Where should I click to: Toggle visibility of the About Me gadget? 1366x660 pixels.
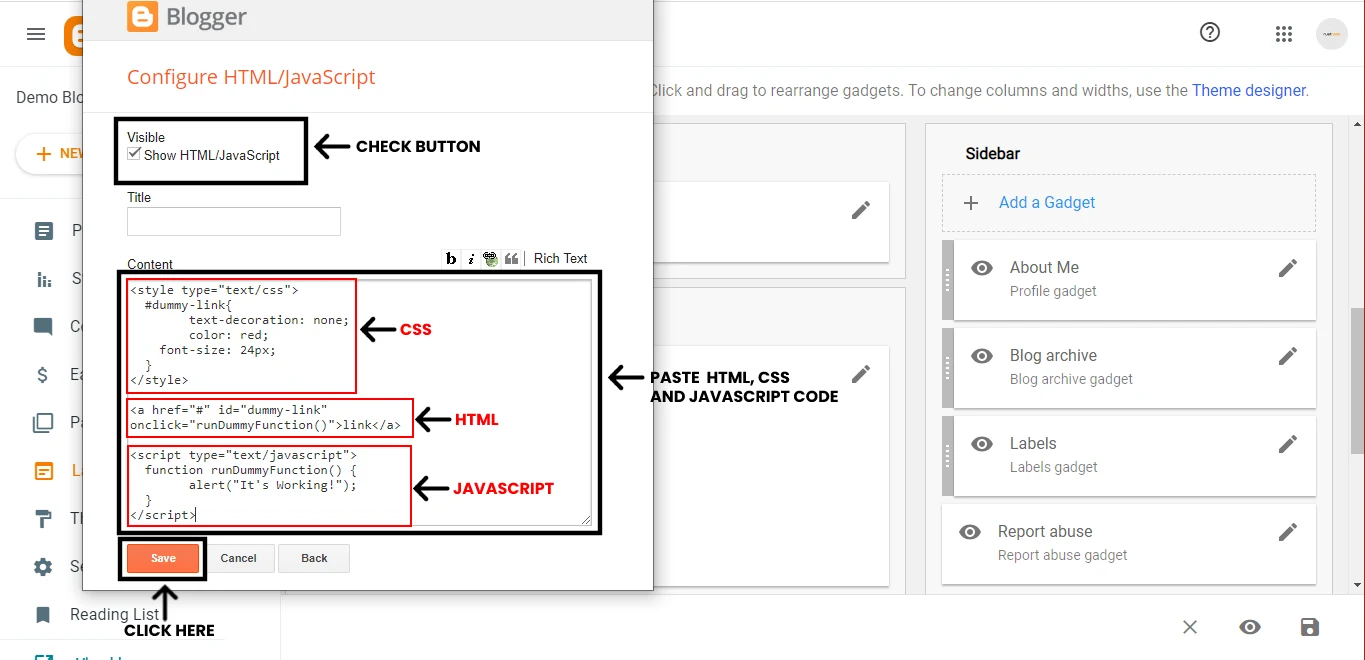[981, 267]
